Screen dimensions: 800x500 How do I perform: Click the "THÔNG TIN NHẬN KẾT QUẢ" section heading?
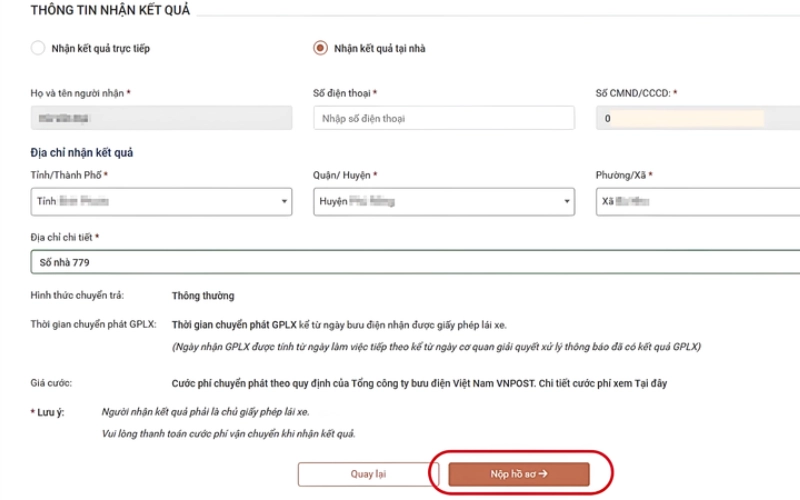[x=110, y=11]
